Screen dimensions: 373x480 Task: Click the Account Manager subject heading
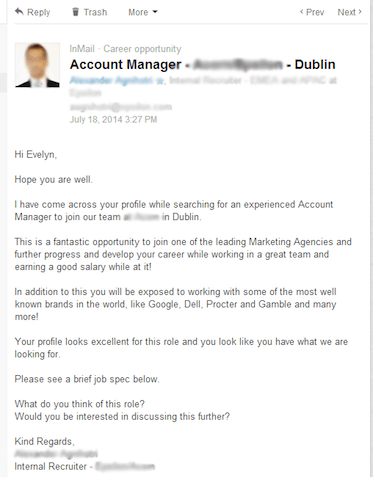coord(202,64)
